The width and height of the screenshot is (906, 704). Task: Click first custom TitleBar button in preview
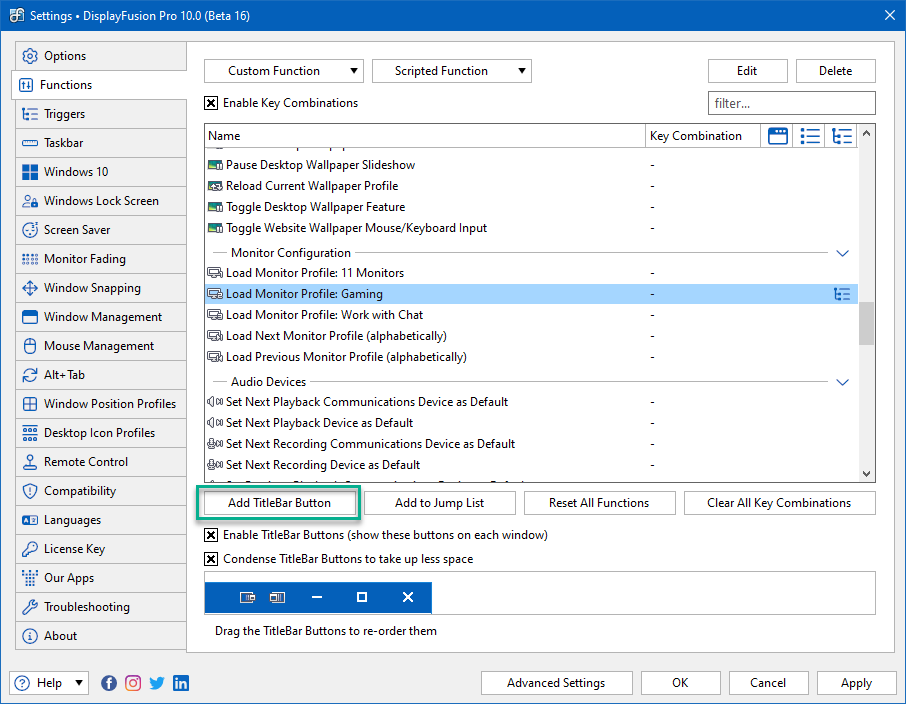click(247, 597)
